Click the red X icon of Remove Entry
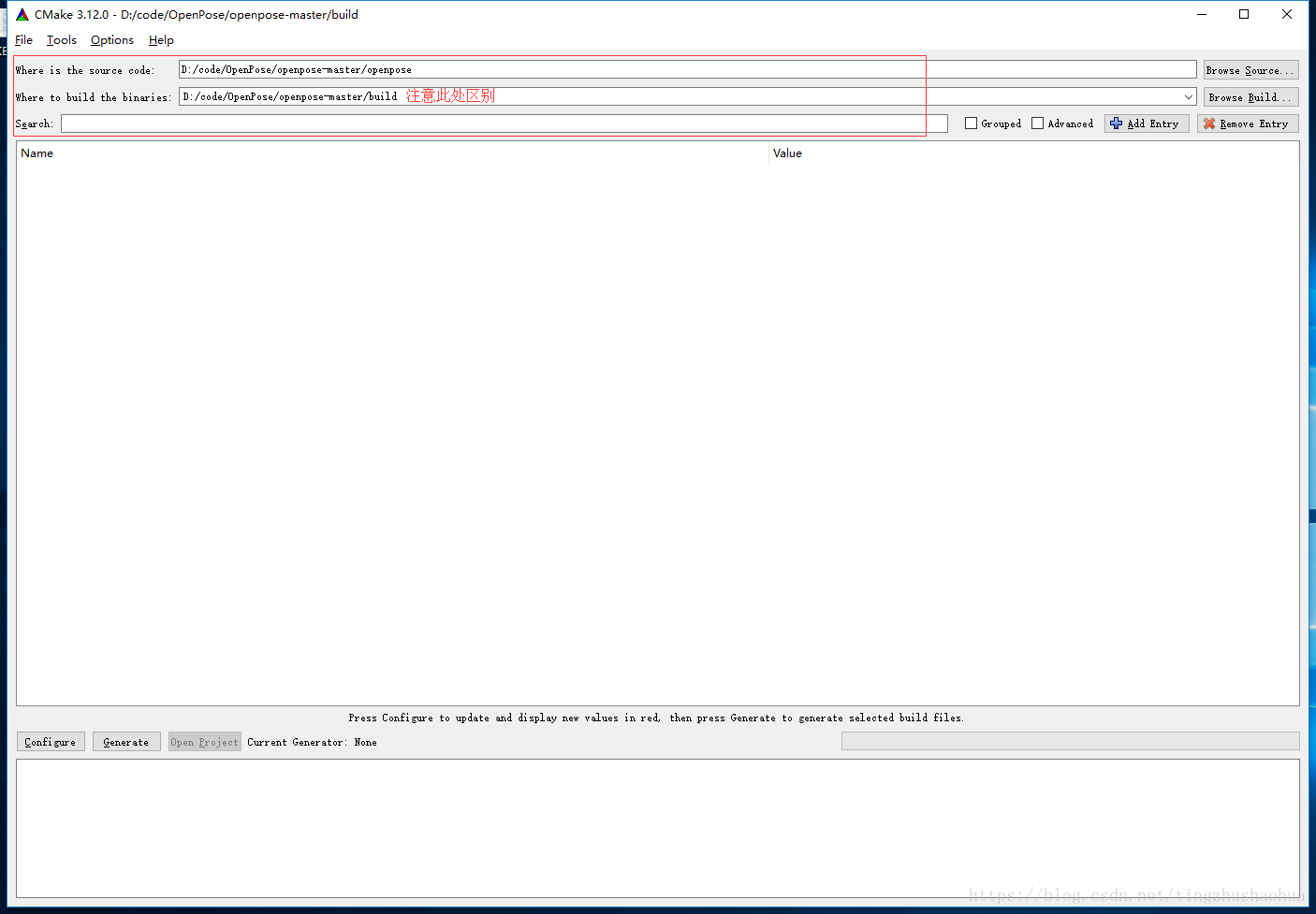This screenshot has height=914, width=1316. point(1209,123)
